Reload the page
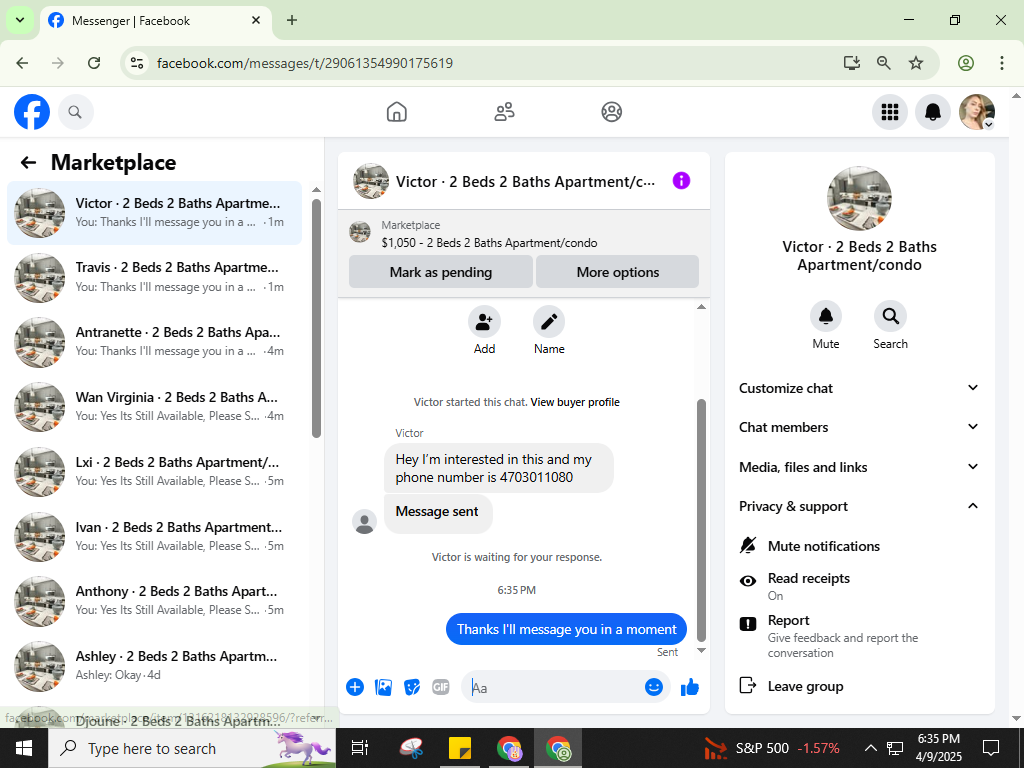Image resolution: width=1024 pixels, height=768 pixels. click(94, 63)
